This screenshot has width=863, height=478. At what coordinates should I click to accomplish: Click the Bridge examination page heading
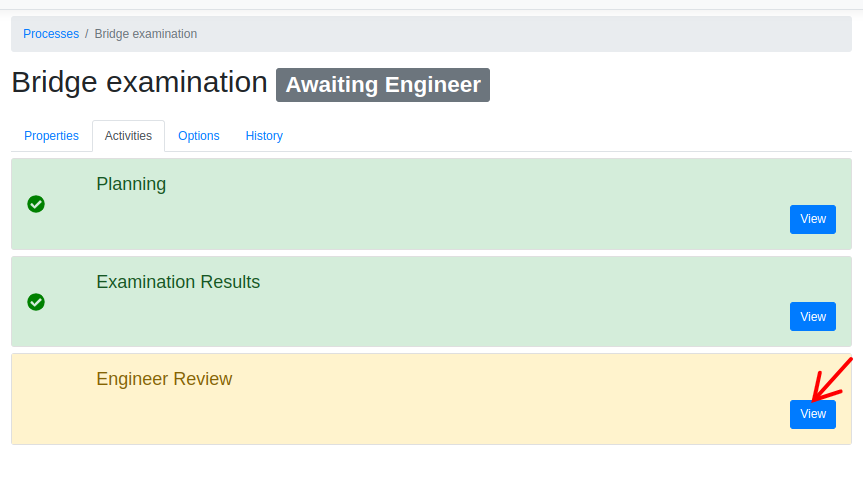click(x=139, y=82)
